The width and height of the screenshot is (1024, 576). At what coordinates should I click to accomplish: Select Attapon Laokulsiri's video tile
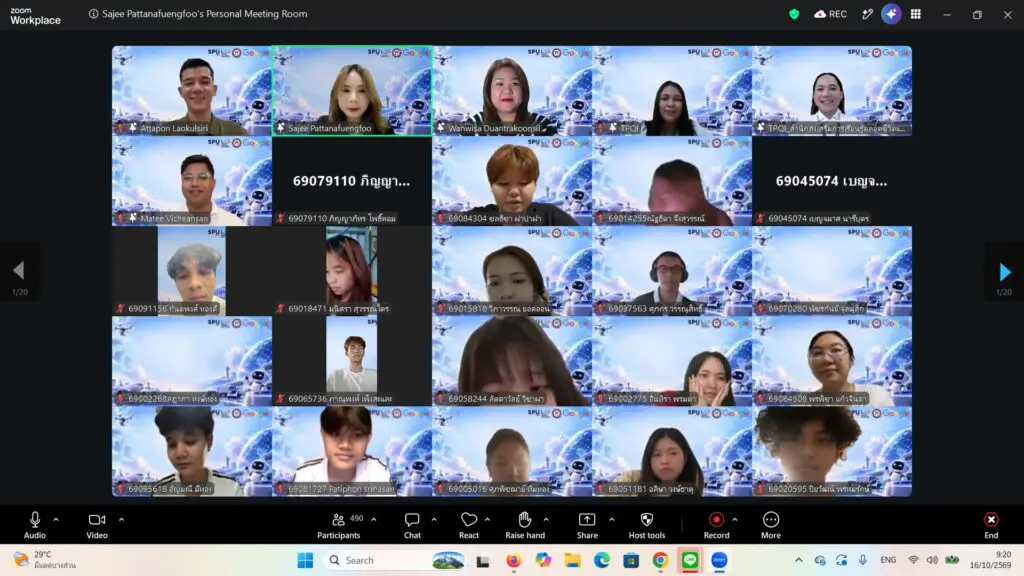[192, 91]
